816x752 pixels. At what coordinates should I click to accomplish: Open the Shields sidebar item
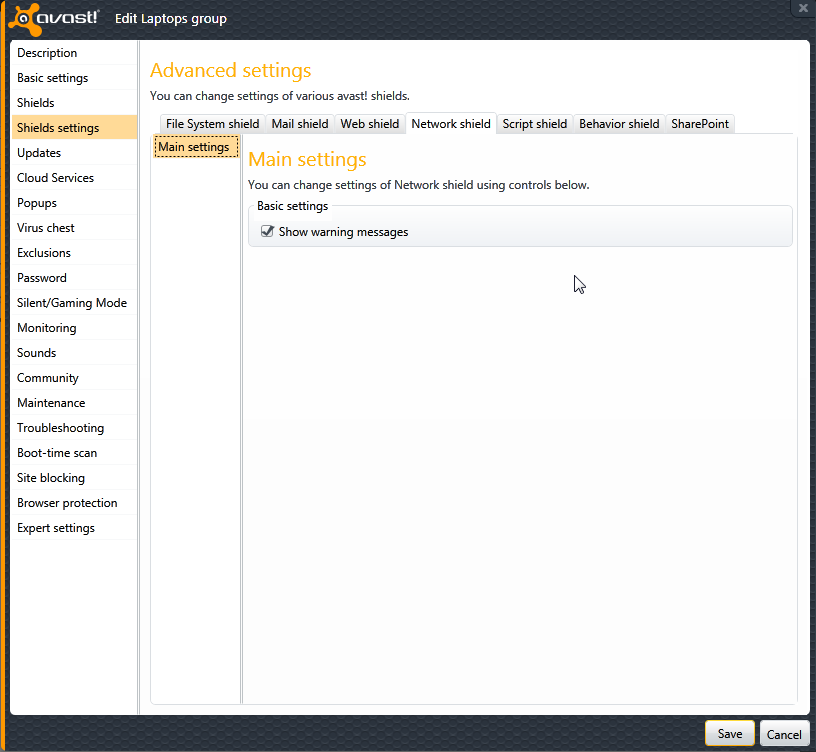coord(73,103)
